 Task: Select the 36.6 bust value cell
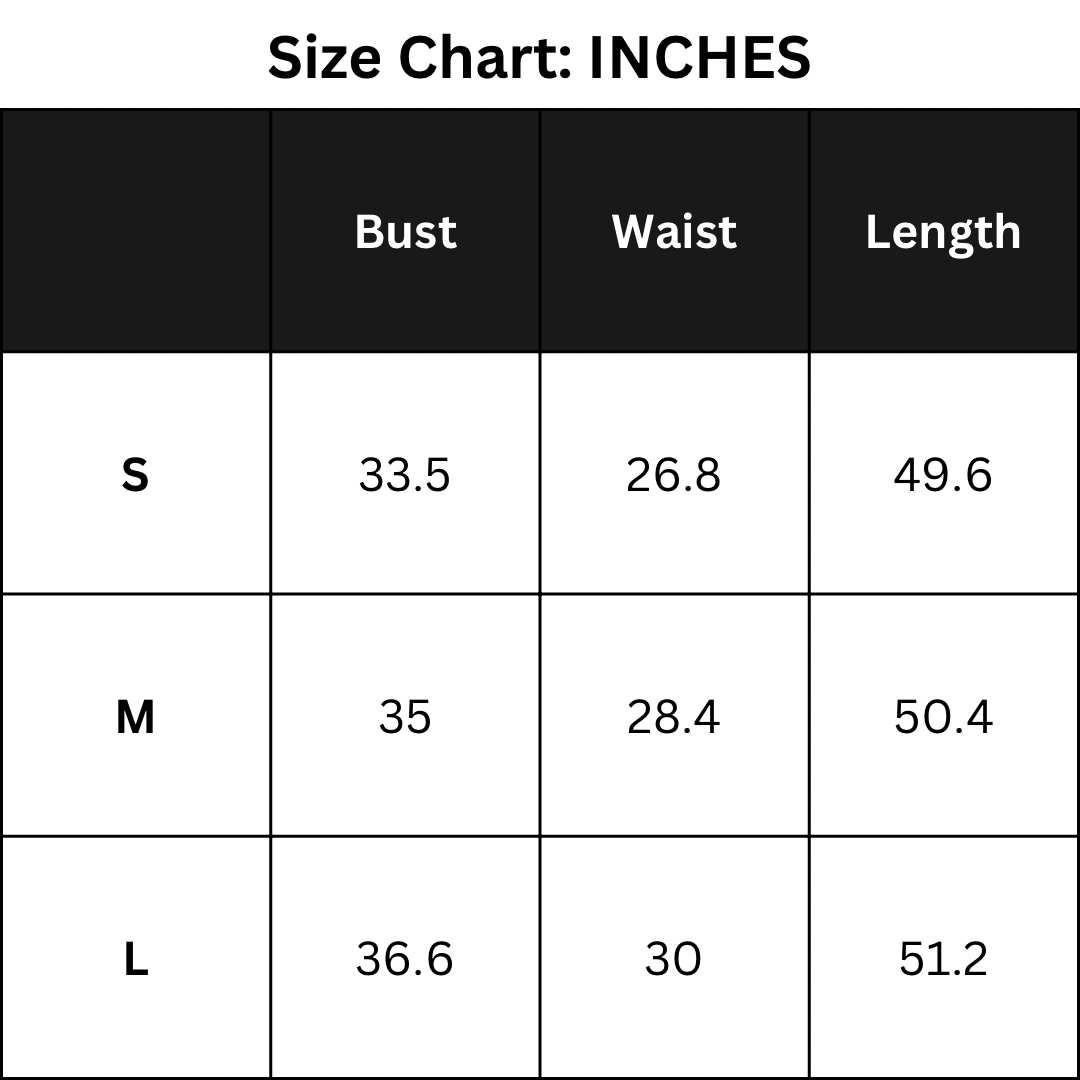click(x=405, y=960)
